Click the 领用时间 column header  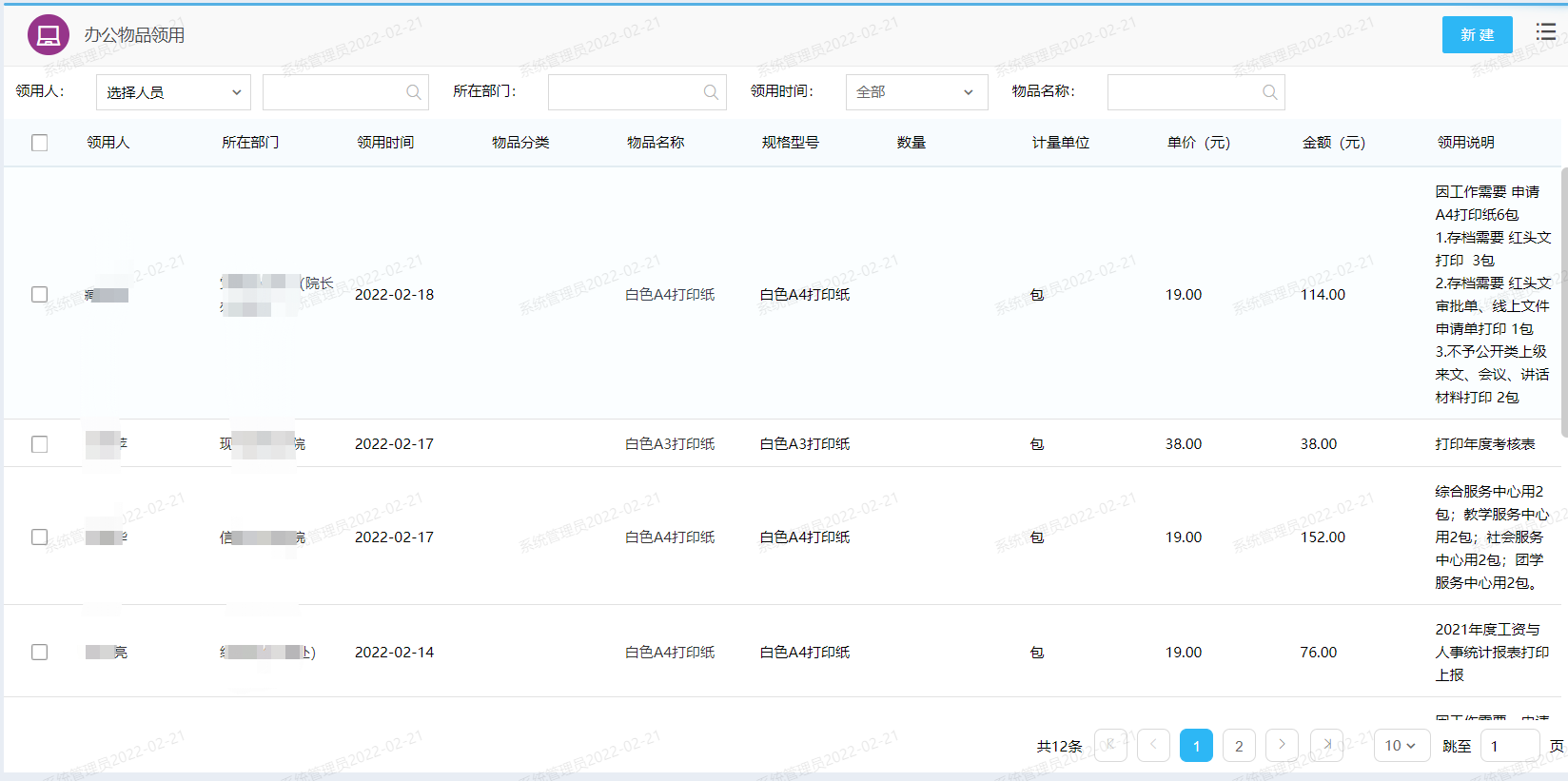point(385,143)
